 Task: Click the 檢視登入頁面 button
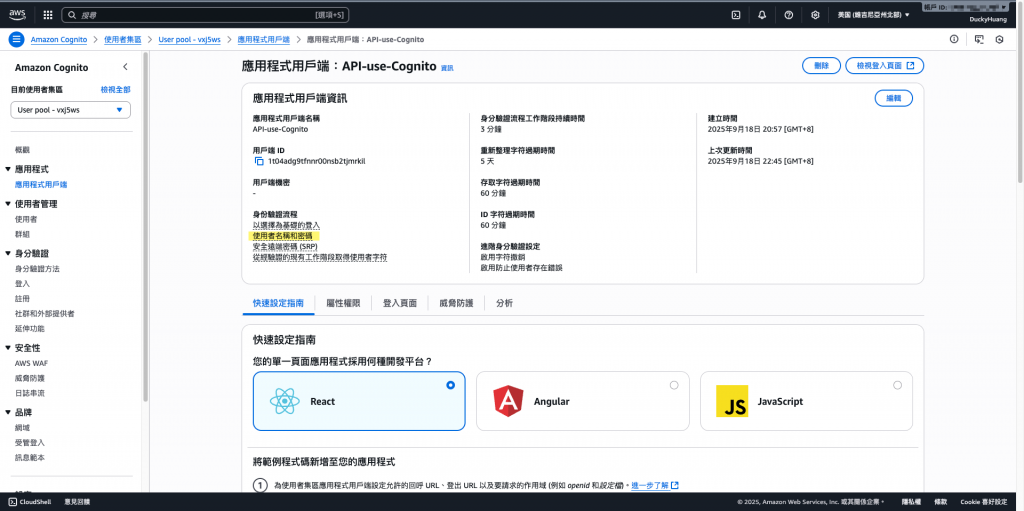(884, 65)
